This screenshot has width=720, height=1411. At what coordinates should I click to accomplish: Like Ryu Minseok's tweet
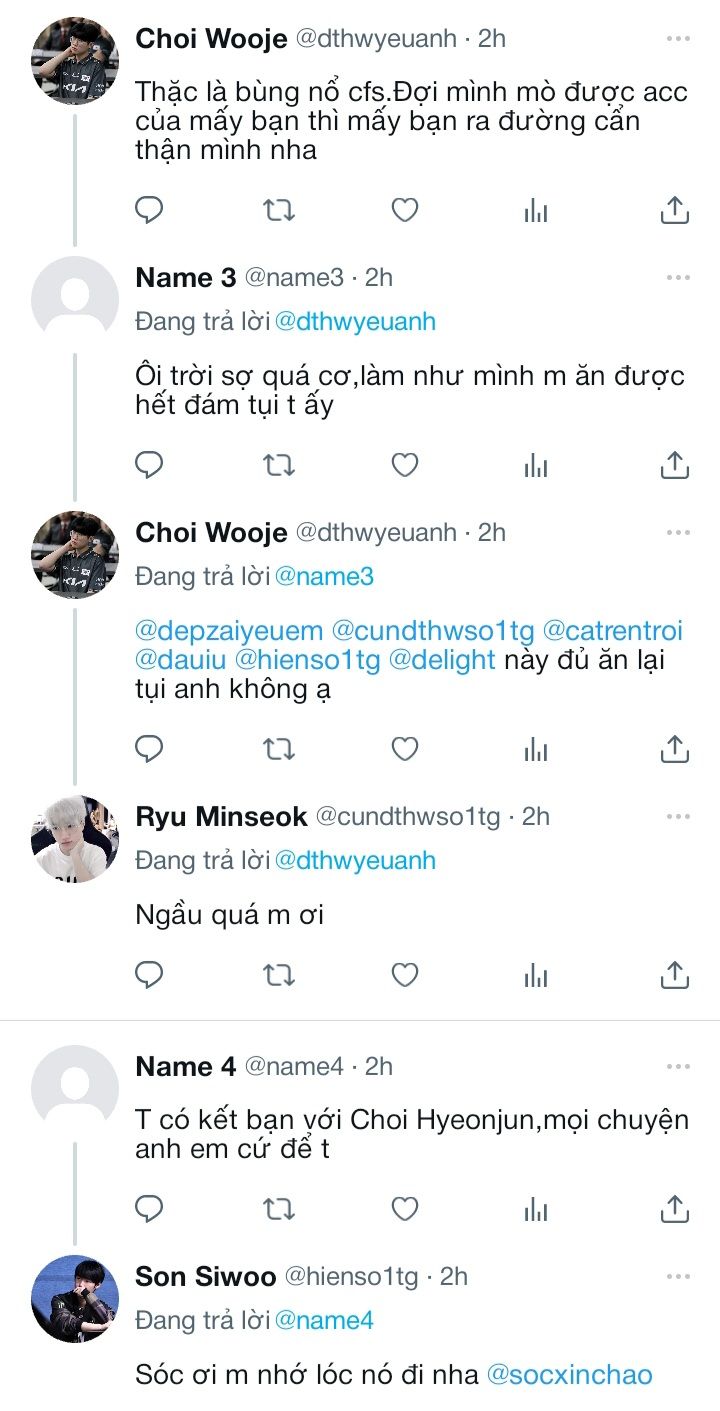click(x=404, y=974)
